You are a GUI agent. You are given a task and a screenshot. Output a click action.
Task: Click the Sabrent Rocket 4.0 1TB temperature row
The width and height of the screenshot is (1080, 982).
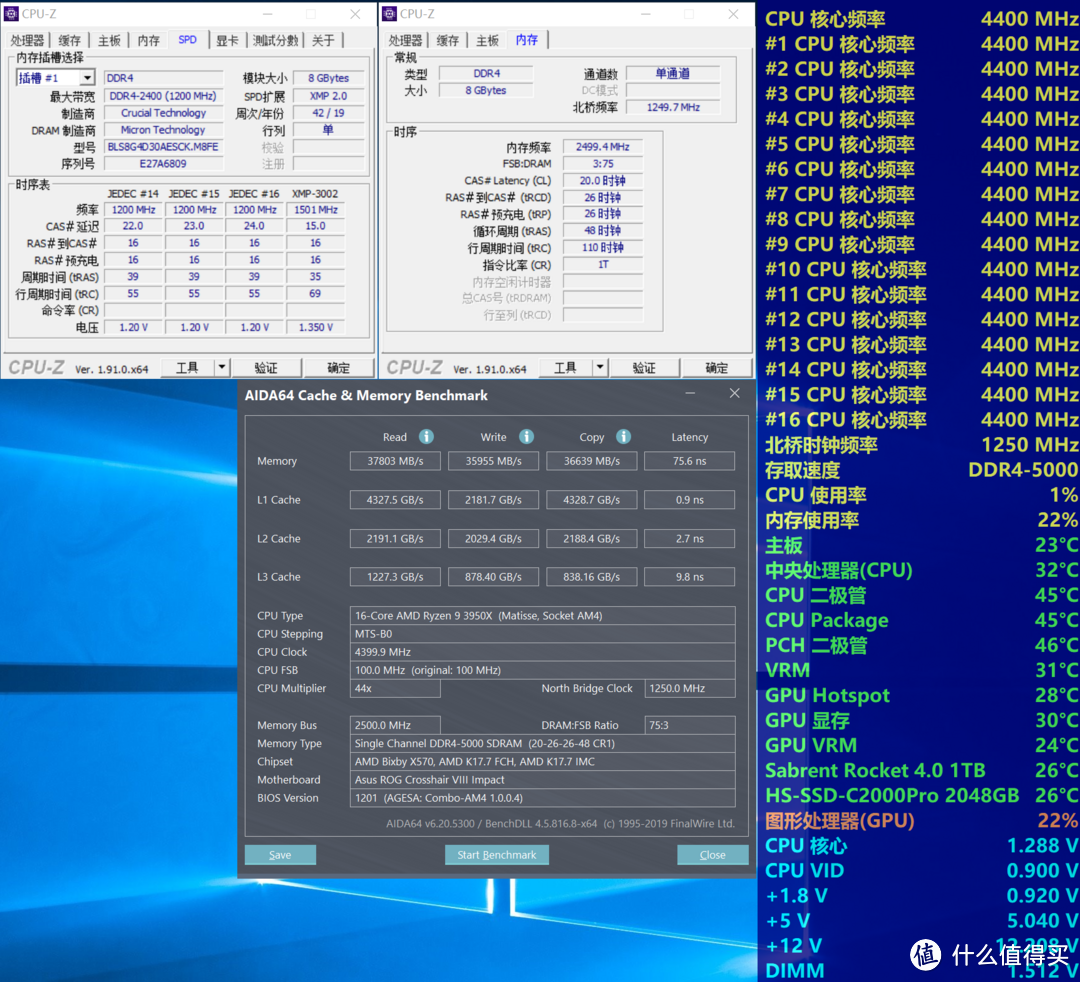921,770
